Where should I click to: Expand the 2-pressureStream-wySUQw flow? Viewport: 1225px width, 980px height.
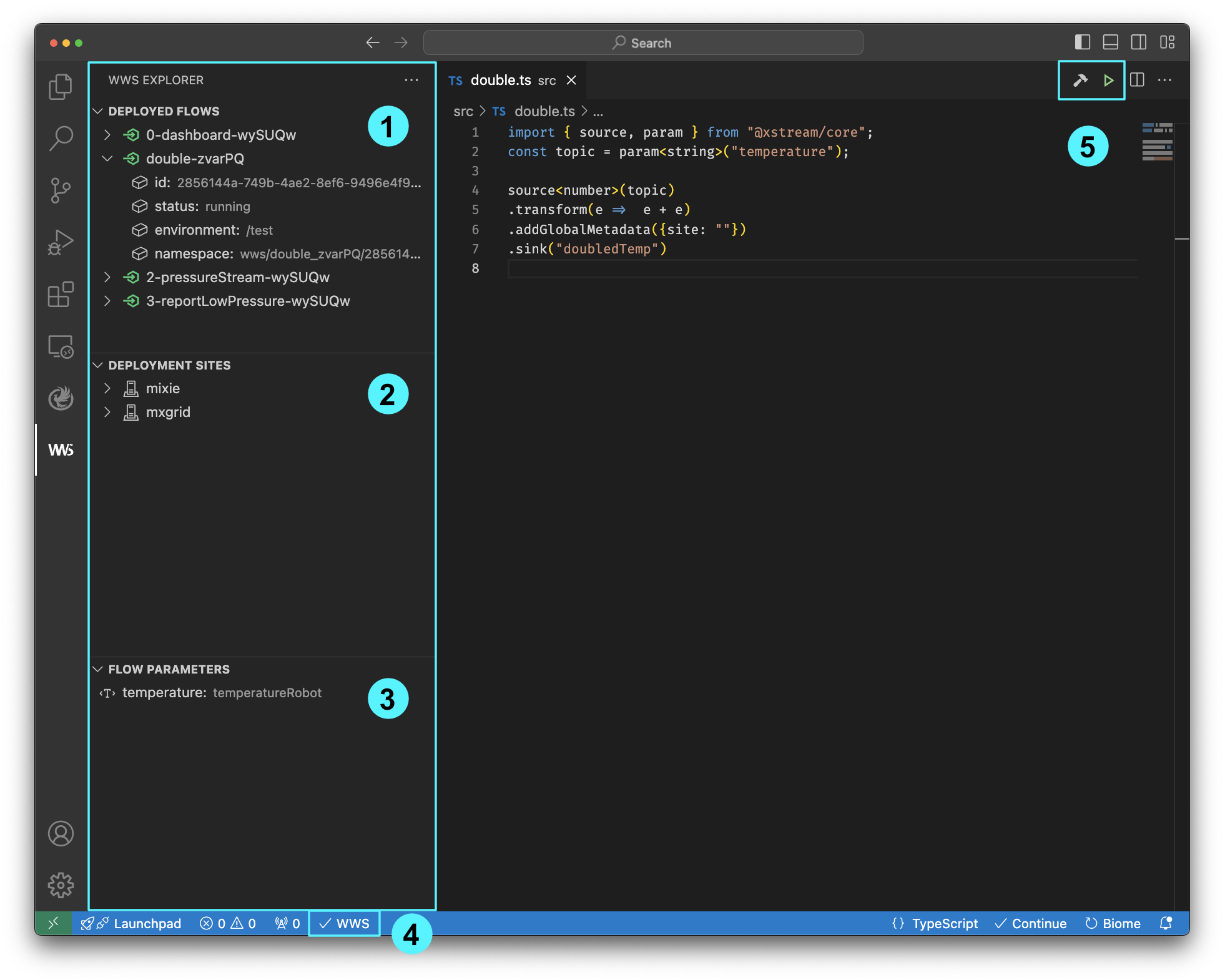pyautogui.click(x=107, y=277)
